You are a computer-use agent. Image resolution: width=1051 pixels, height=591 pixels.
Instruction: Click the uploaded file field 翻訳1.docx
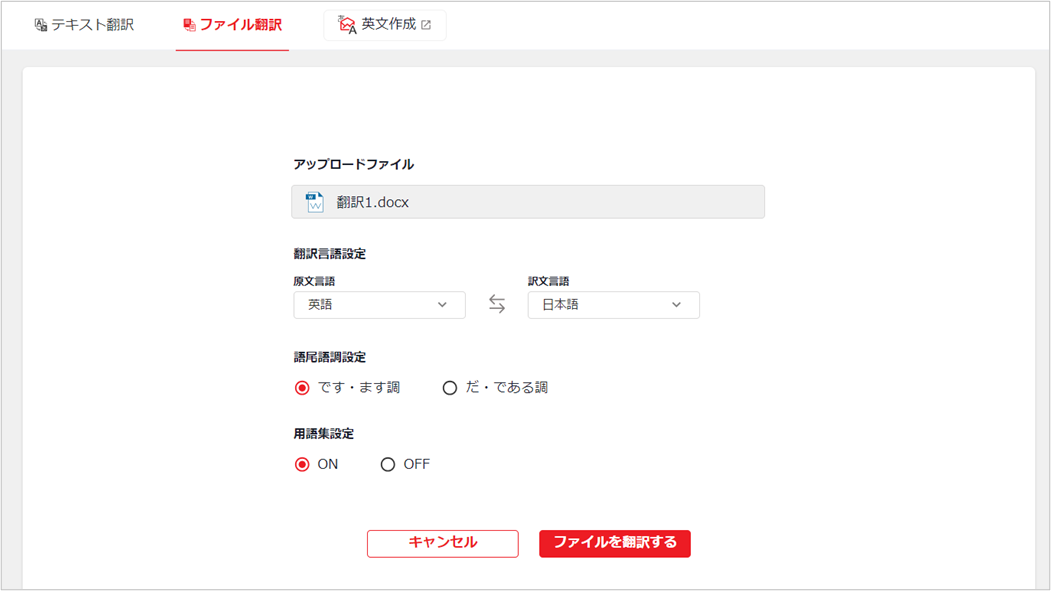coord(528,202)
